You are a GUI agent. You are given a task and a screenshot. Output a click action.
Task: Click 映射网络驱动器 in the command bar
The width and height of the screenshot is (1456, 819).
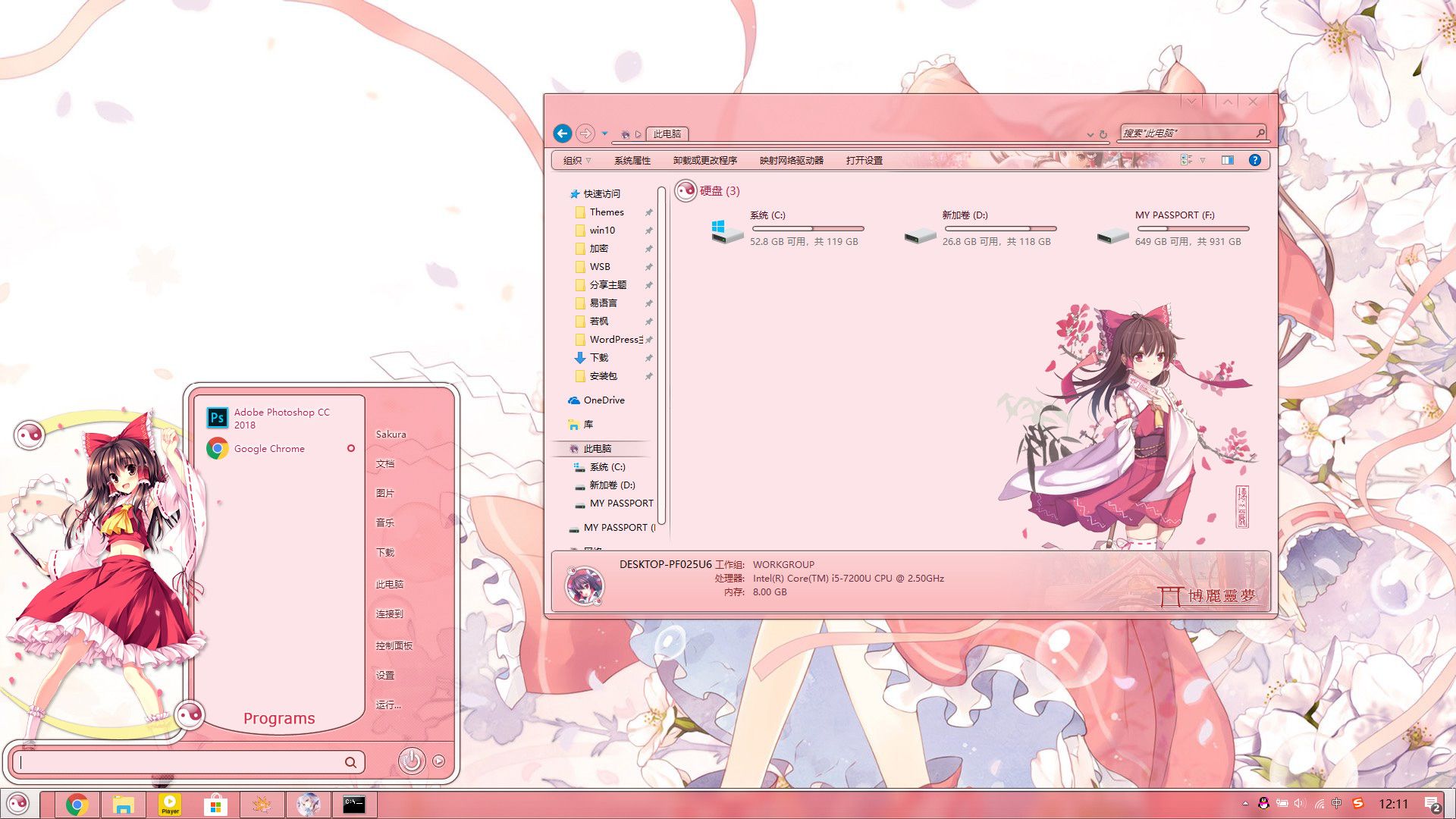click(x=792, y=160)
